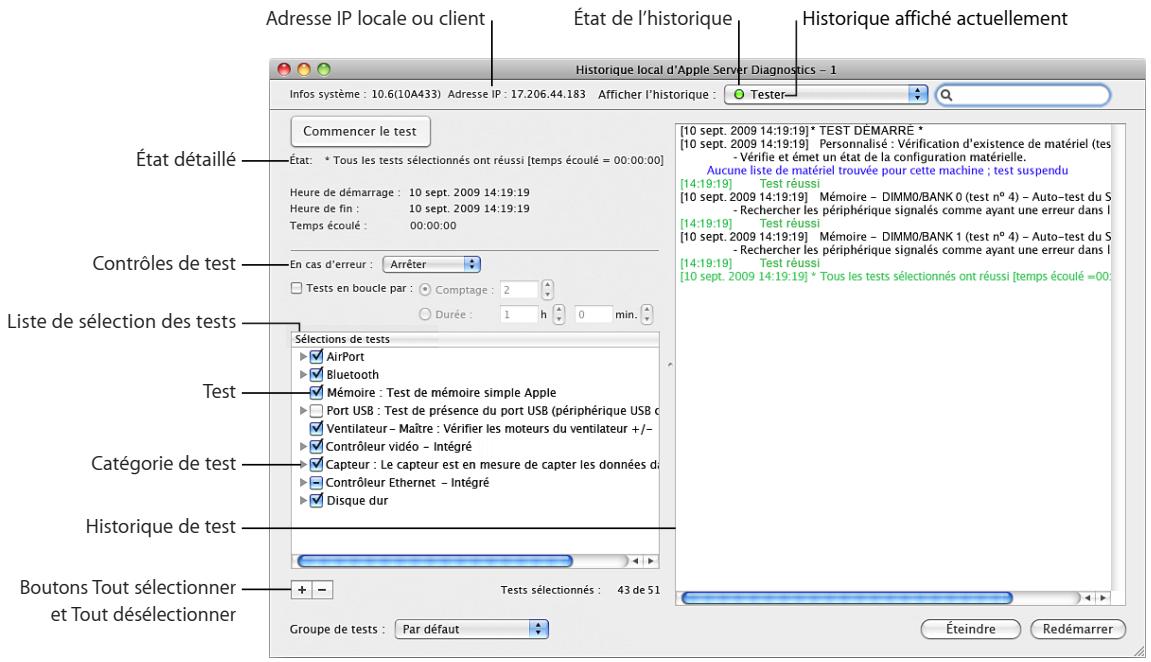Click the hours stepper beside h
Screen dimensions: 1151x662
pos(559,315)
